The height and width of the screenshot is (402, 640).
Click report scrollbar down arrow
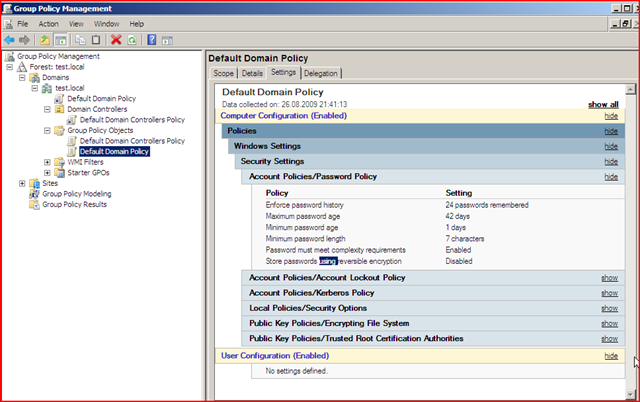pos(631,394)
